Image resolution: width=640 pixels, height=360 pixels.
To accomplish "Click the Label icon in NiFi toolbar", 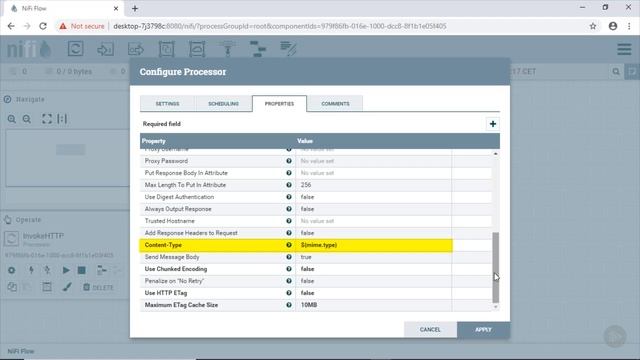I will click(x=288, y=49).
